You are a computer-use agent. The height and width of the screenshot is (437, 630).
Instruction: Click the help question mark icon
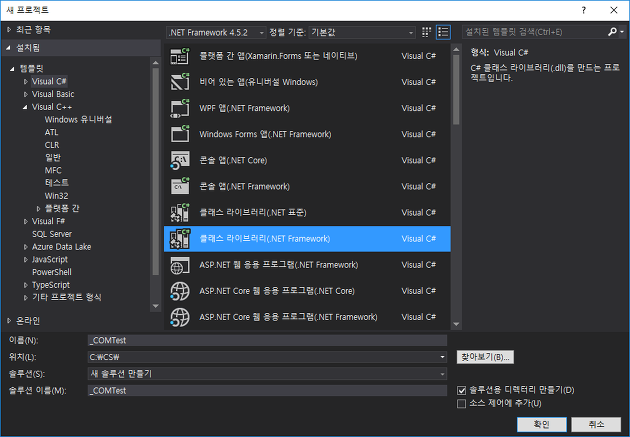click(x=584, y=10)
